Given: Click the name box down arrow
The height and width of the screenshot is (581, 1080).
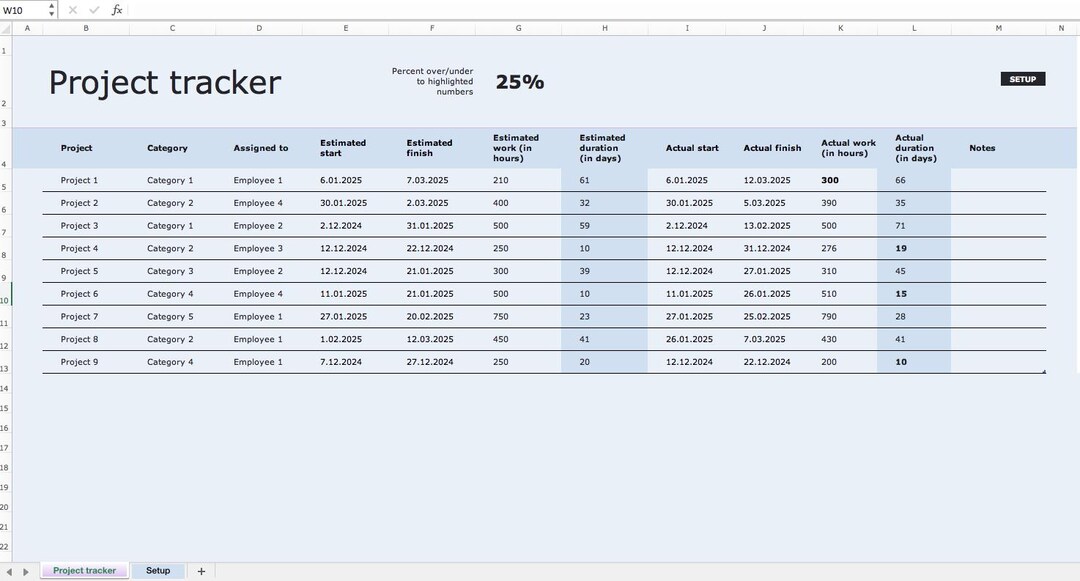Looking at the screenshot, I should point(53,13).
